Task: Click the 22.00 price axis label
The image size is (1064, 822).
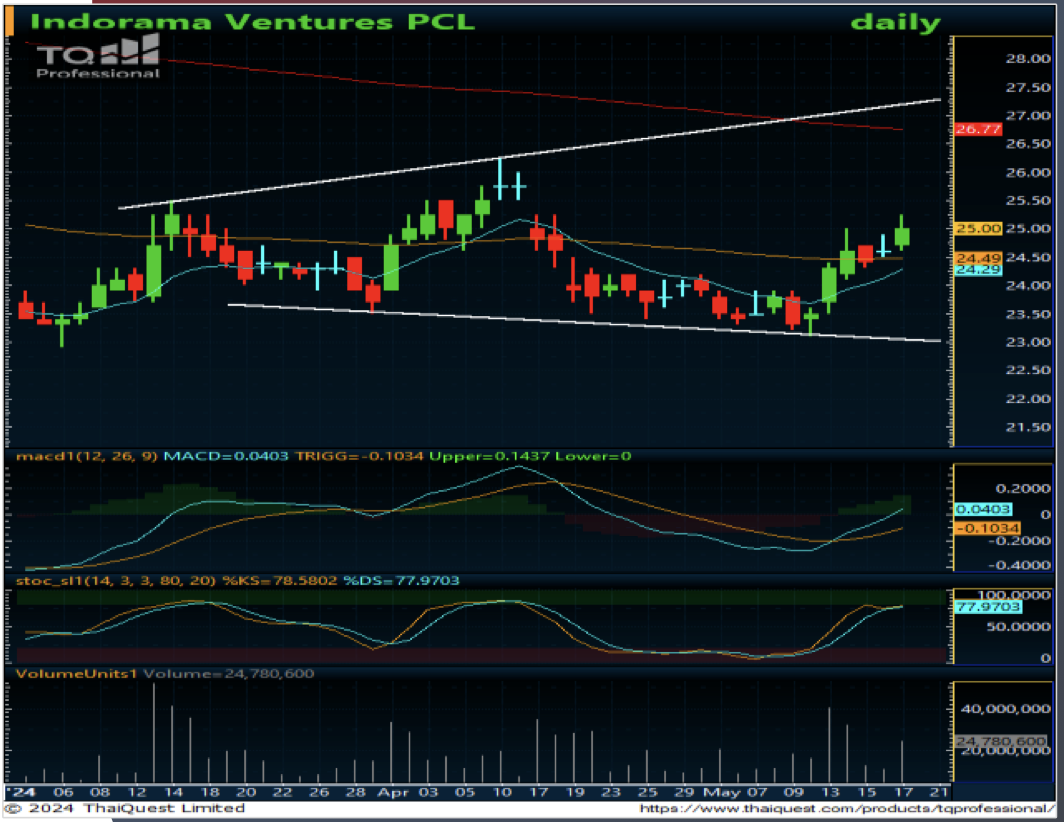Action: pos(1028,398)
